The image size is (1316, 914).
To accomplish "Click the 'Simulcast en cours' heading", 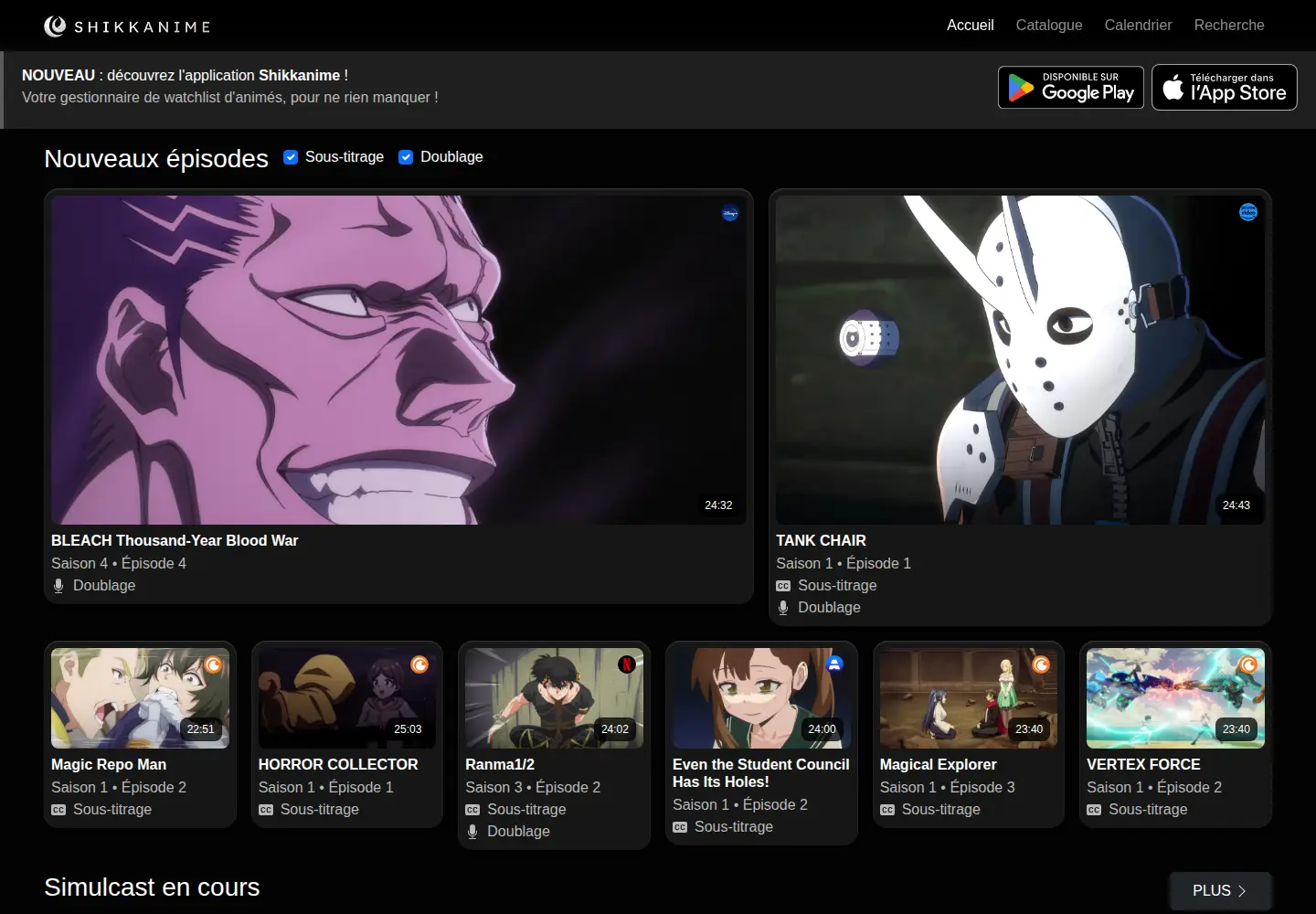I will [152, 887].
